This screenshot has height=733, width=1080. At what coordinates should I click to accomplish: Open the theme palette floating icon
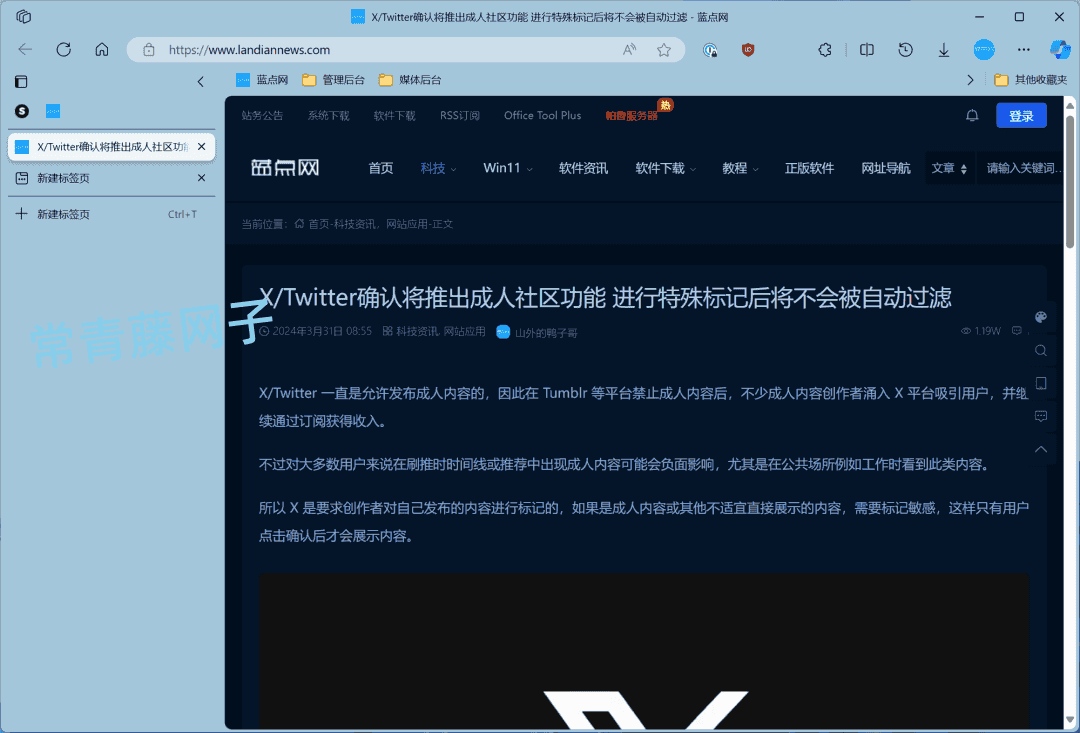coord(1041,317)
